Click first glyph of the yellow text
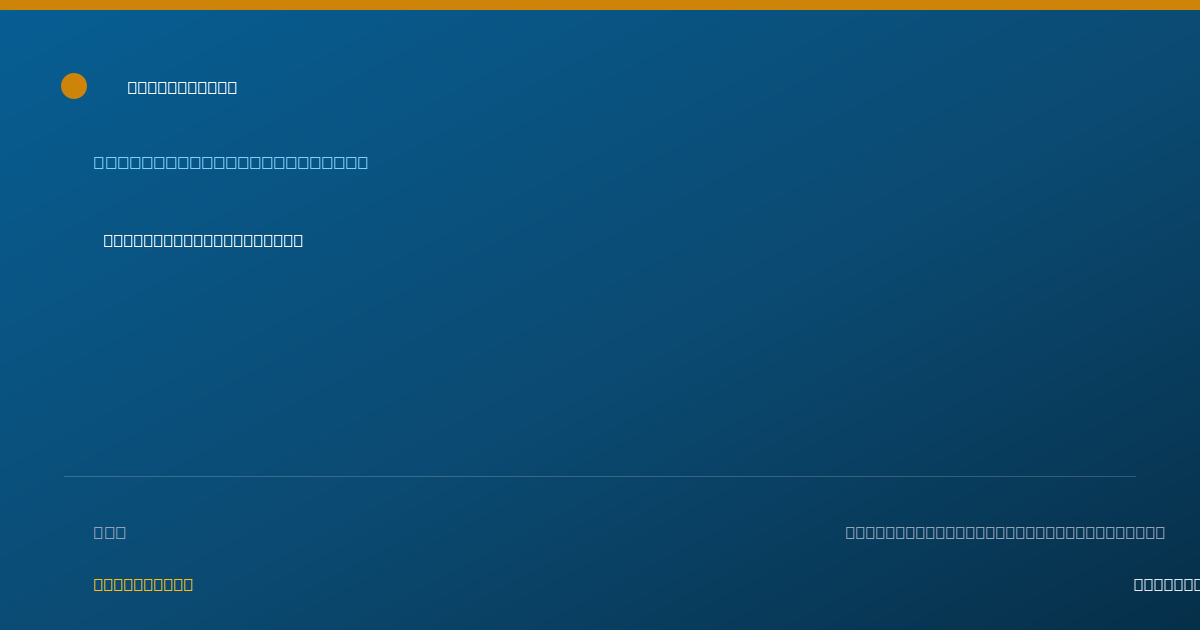Screen dimensions: 1200x630 pos(99,584)
